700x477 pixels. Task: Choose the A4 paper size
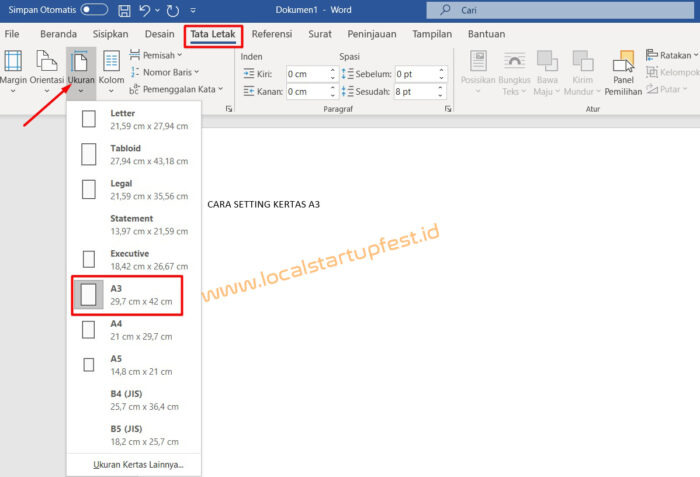(134, 330)
